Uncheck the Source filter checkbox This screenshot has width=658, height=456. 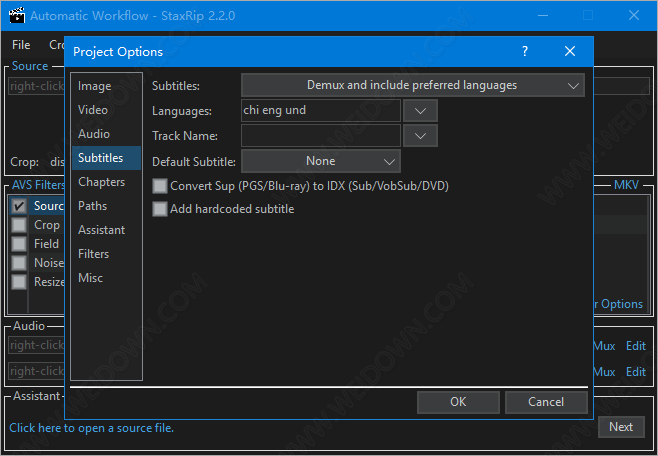19,206
